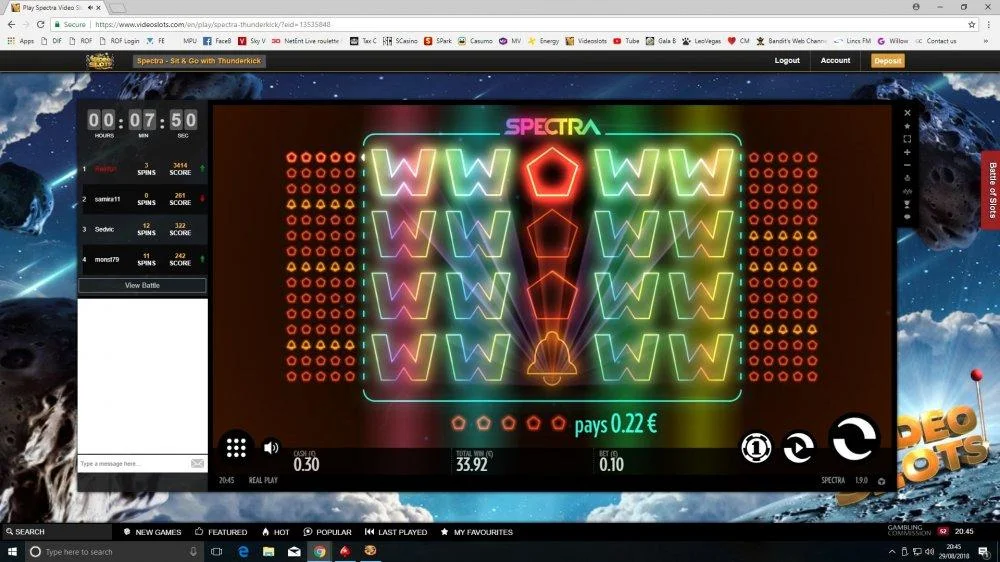Open the Casumo bookmark

(475, 41)
